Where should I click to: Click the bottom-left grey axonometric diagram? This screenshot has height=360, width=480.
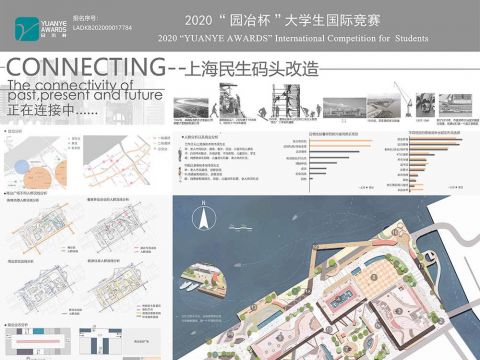click(45, 288)
